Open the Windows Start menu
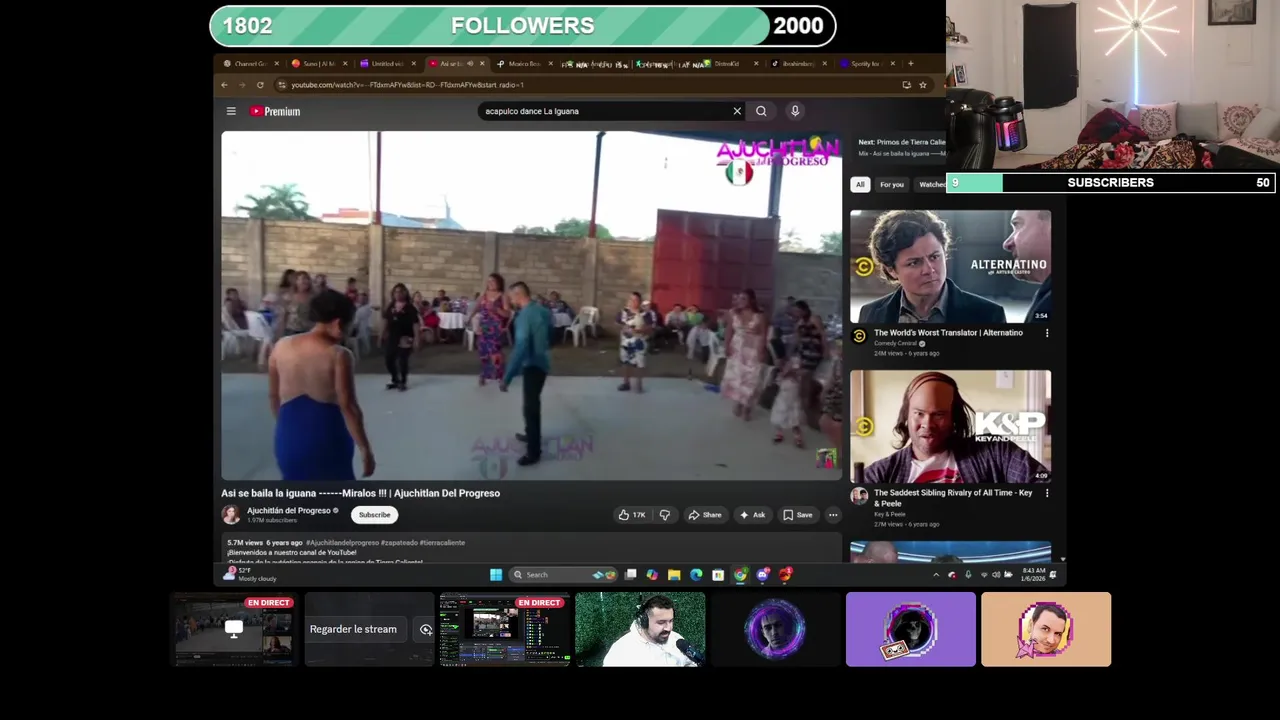Viewport: 1280px width, 720px height. point(495,574)
